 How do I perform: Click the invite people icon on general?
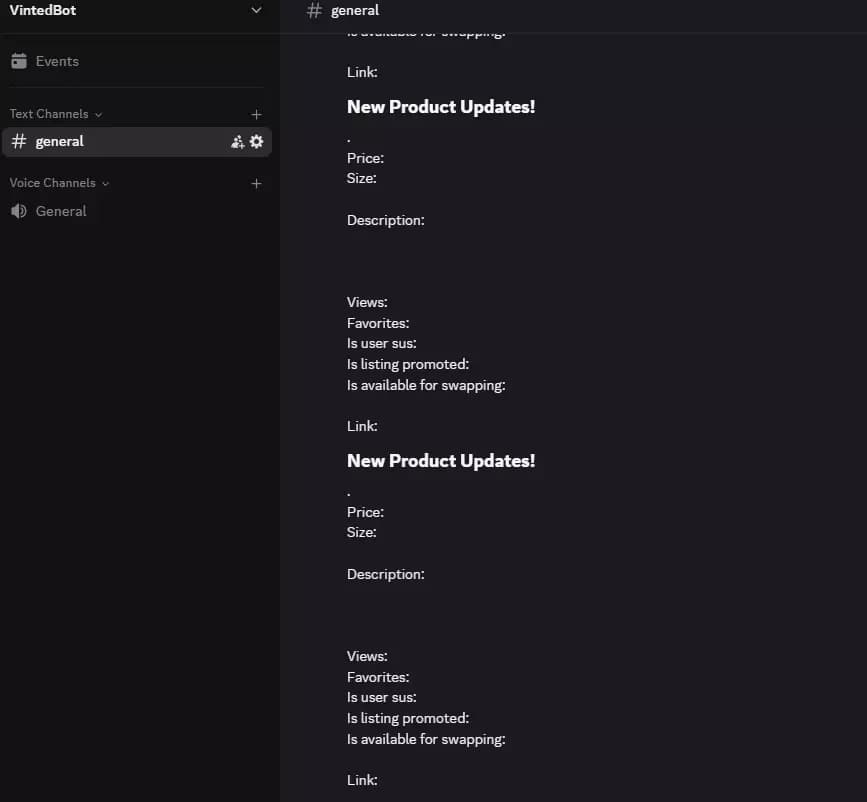(238, 142)
